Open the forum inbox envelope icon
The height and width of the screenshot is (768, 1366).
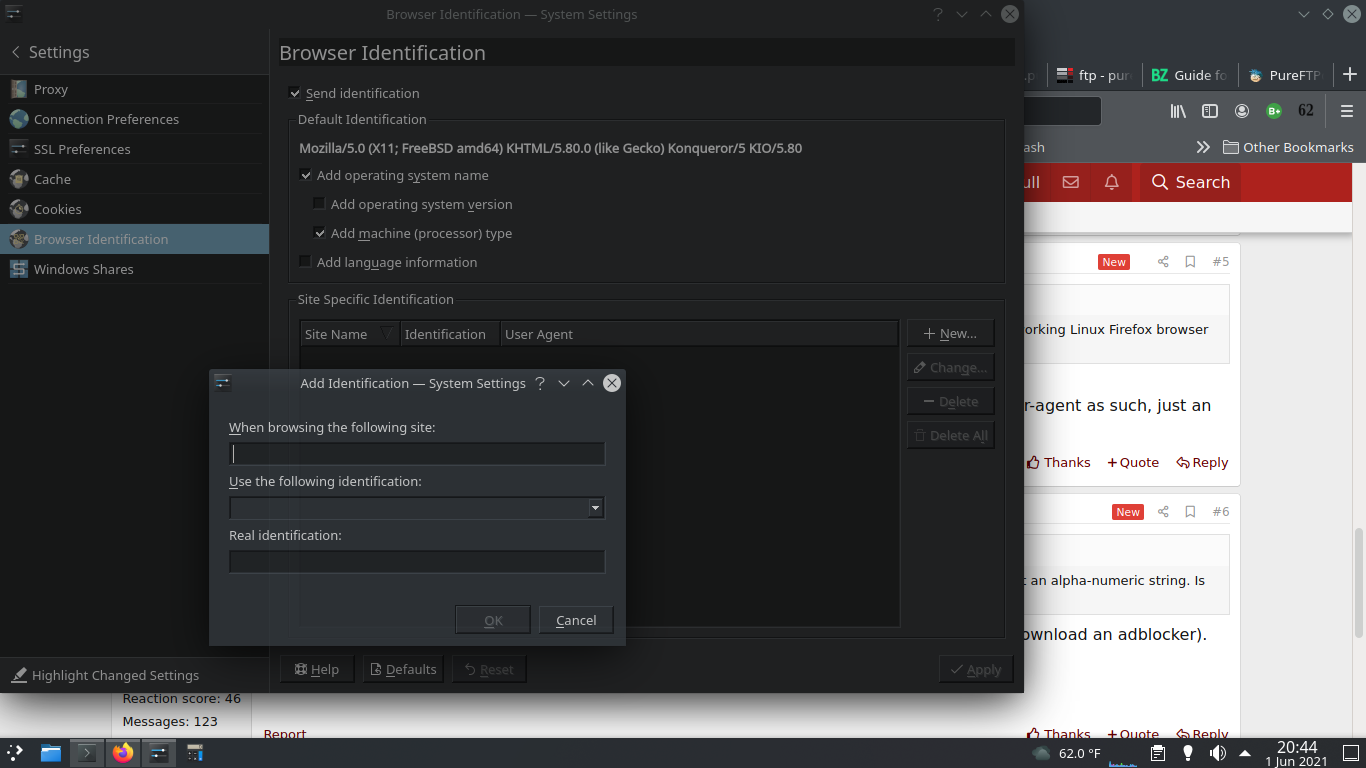[x=1071, y=182]
